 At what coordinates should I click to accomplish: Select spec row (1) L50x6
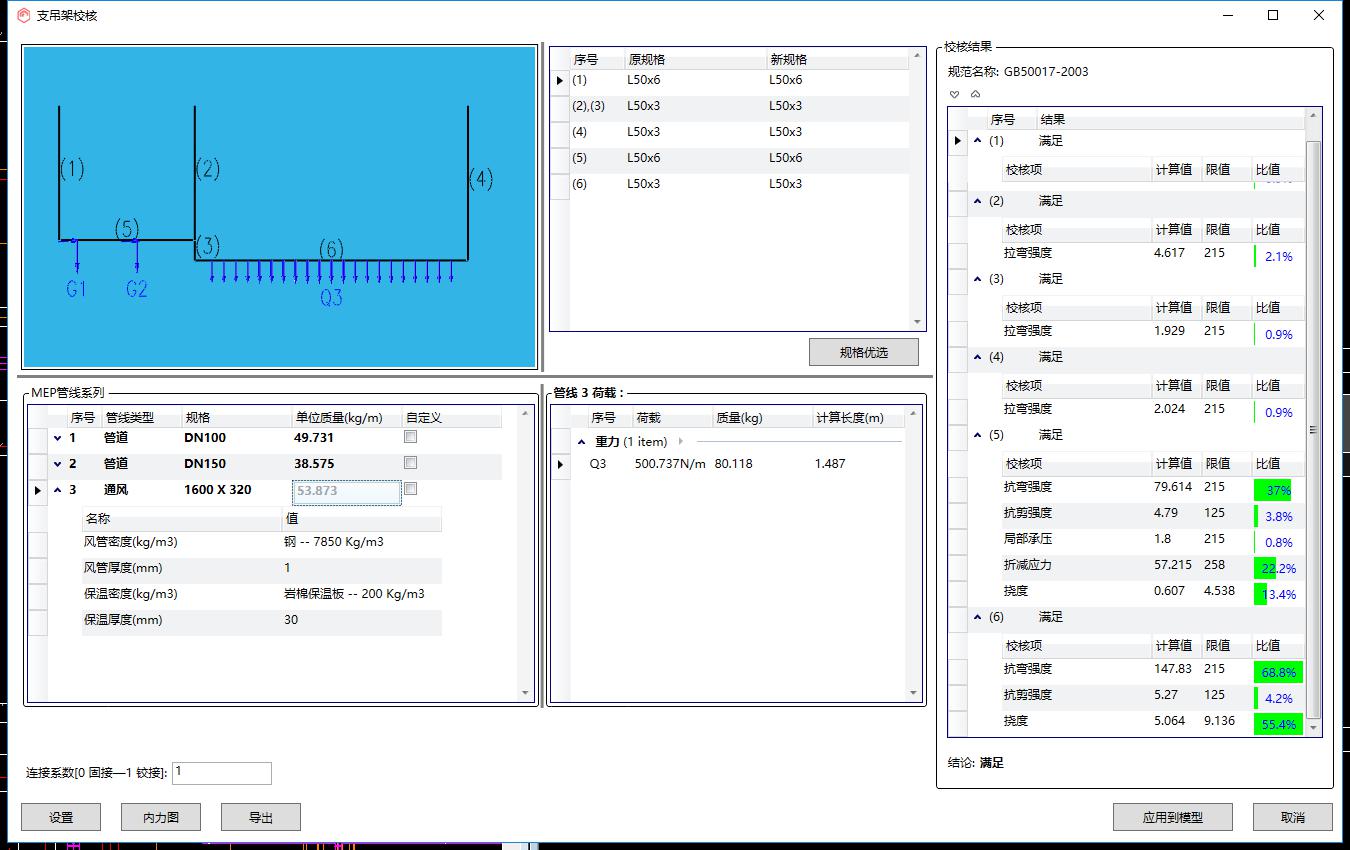pyautogui.click(x=739, y=80)
